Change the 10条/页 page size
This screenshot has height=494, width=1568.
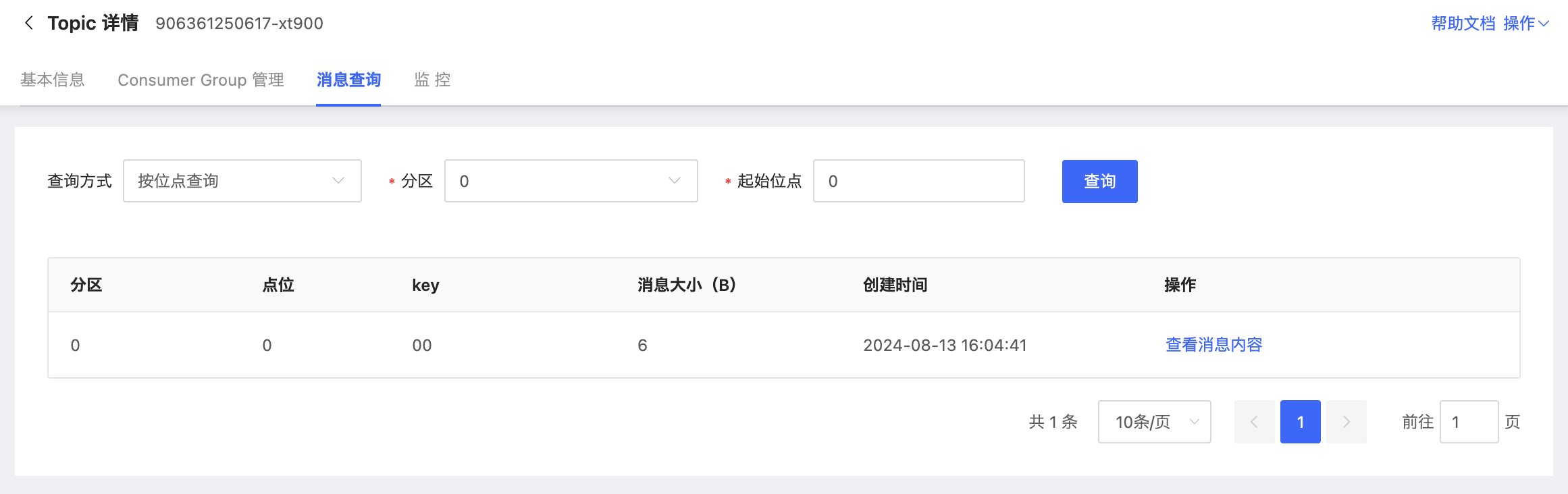point(1154,422)
